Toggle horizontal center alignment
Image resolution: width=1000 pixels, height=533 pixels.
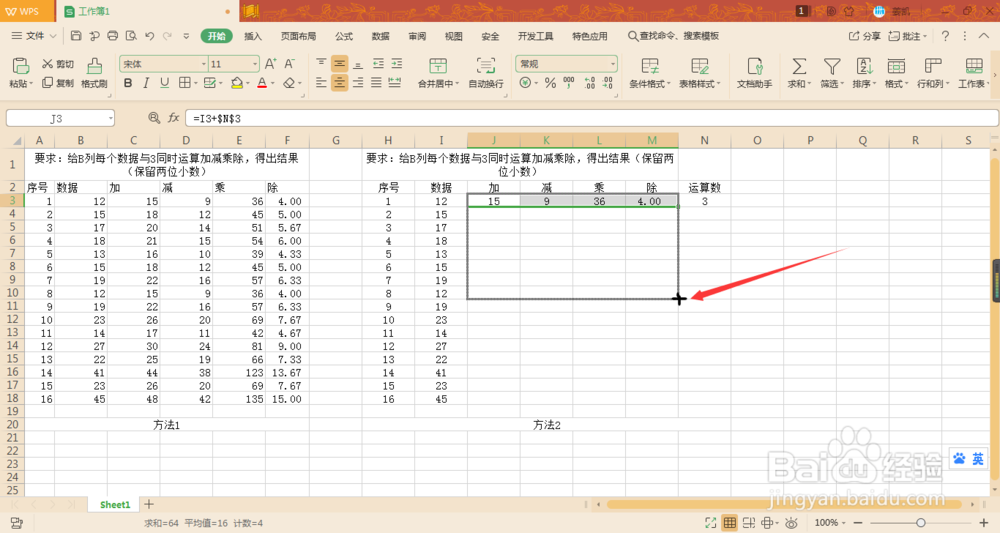click(340, 83)
